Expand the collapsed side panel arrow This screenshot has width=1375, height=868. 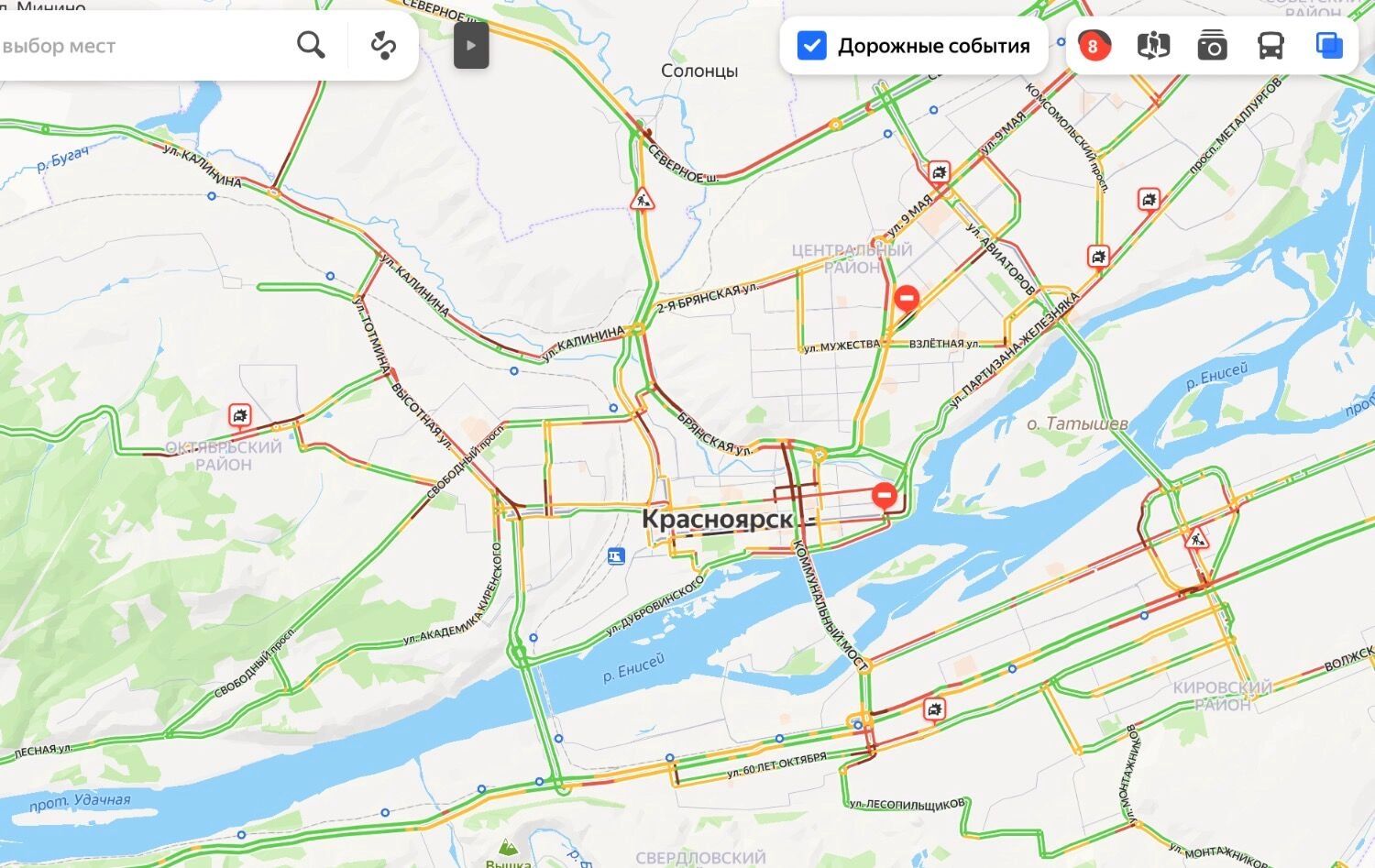[x=471, y=45]
